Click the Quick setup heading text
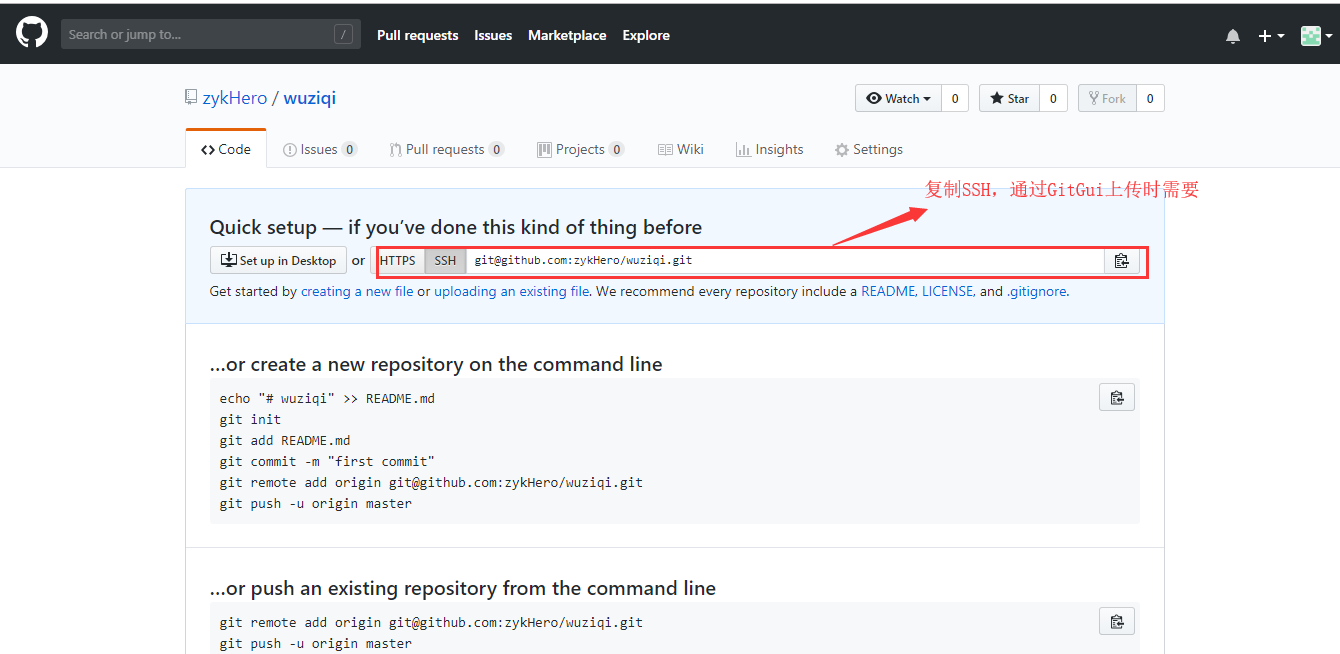Viewport: 1340px width, 654px height. pos(456,227)
